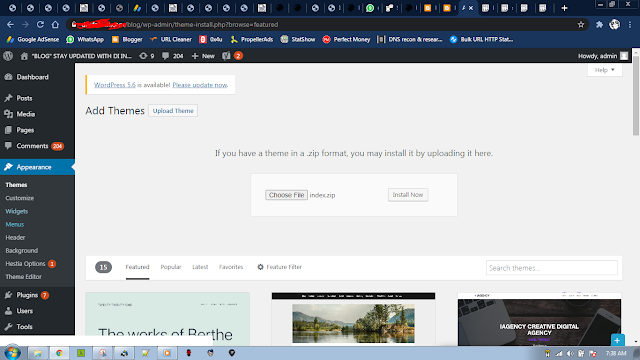
Task: Open the + New content menu
Action: tap(203, 56)
